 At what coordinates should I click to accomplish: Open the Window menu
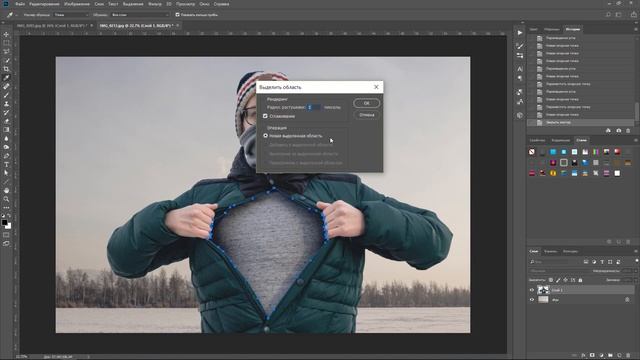click(204, 4)
